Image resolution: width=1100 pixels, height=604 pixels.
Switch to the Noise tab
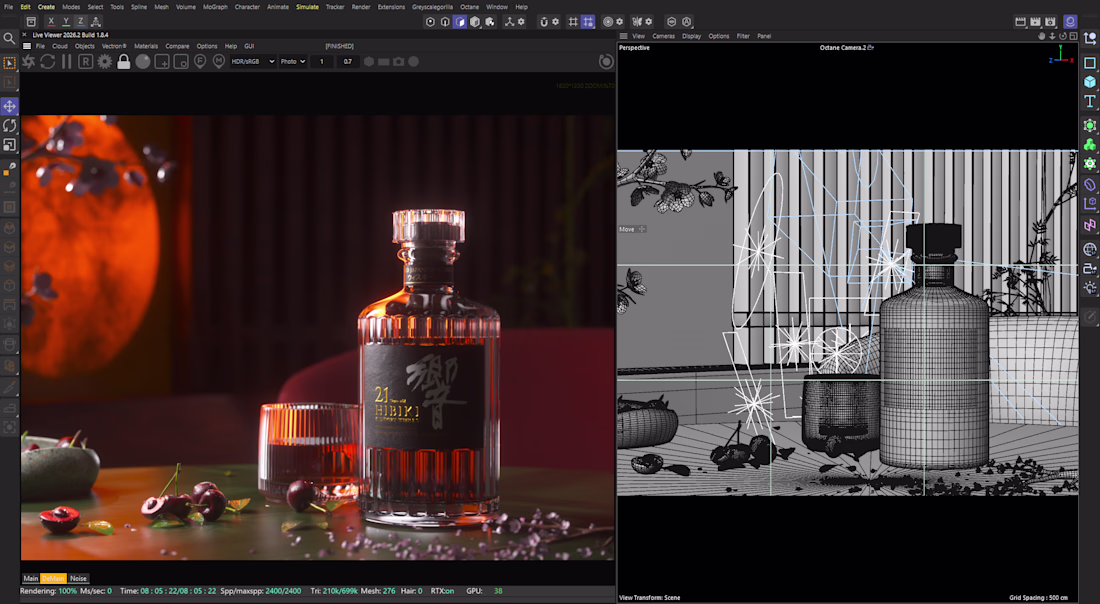coord(78,579)
